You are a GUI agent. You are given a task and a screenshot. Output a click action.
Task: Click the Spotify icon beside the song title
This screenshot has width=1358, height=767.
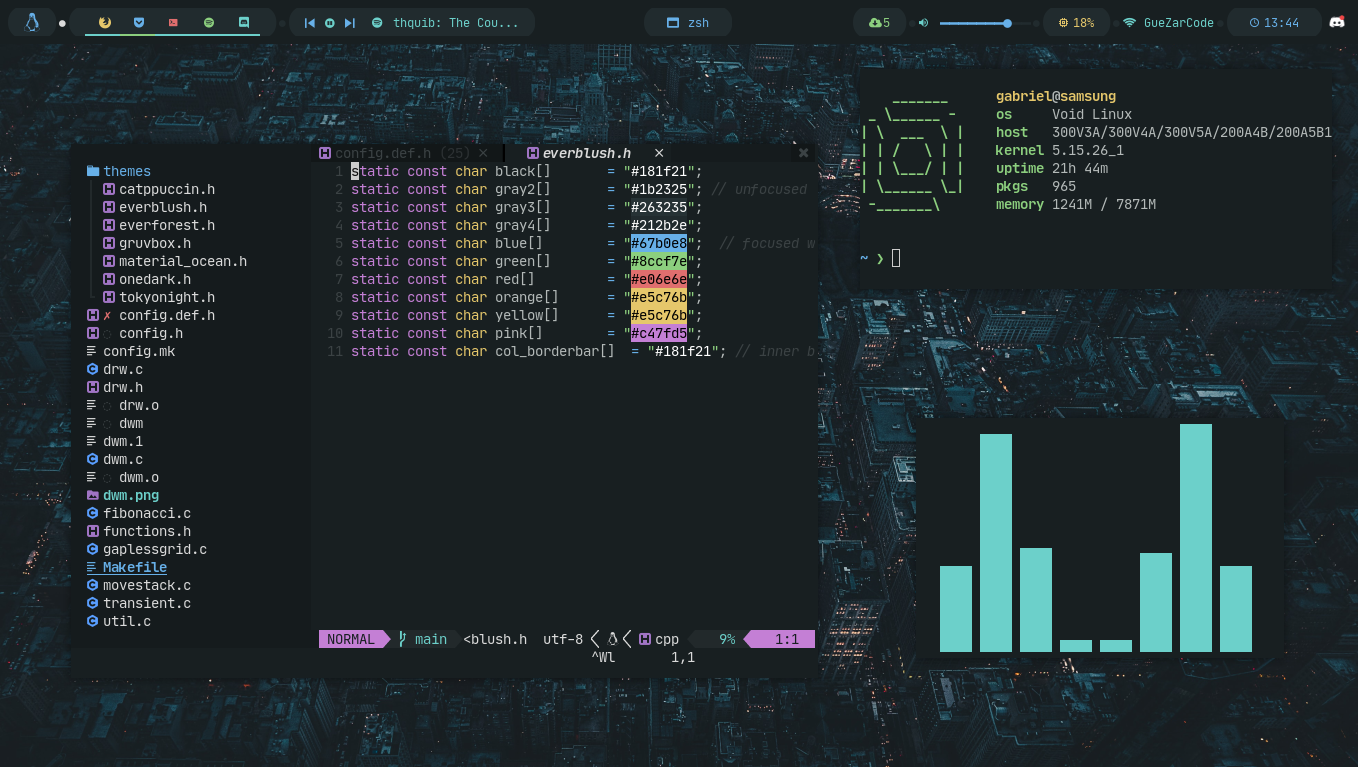[x=377, y=22]
